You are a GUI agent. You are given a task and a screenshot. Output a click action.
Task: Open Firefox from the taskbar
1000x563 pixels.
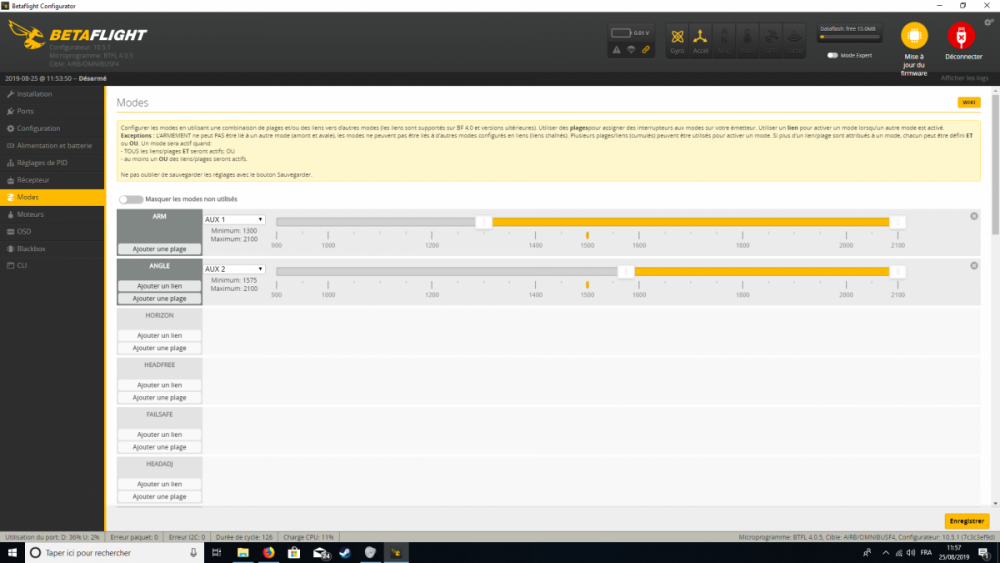(x=268, y=553)
